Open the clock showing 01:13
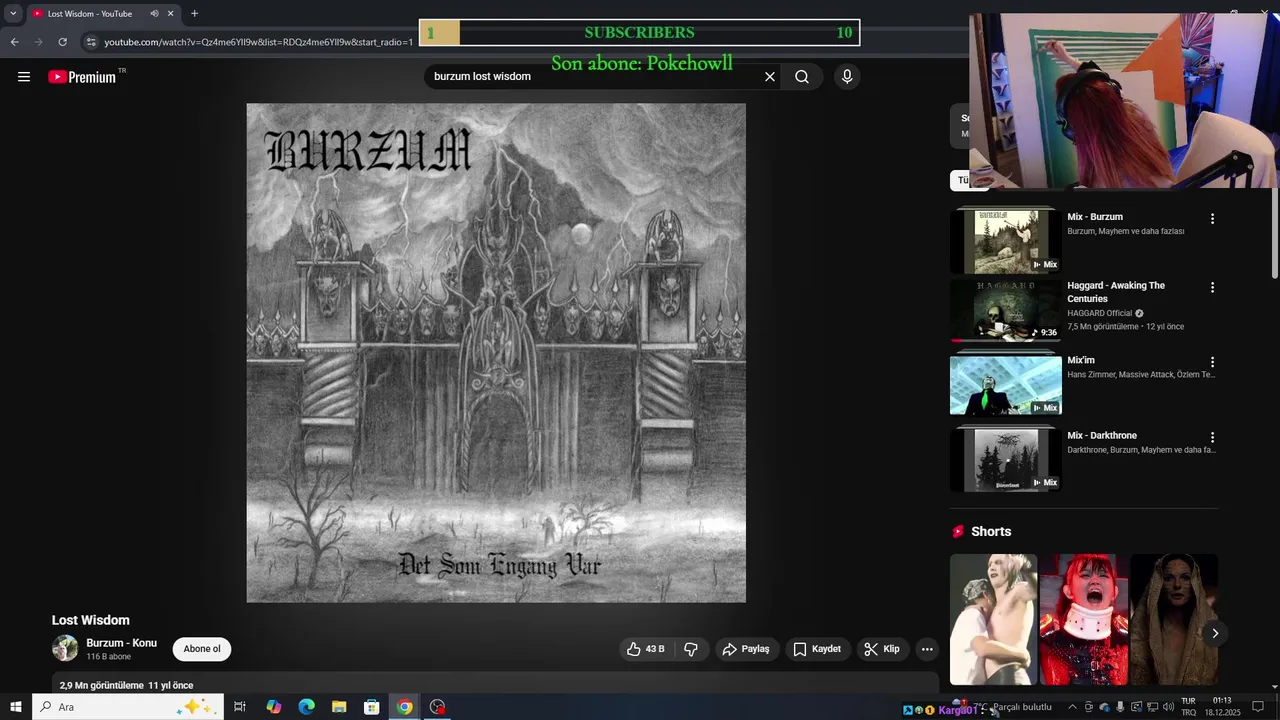1280x720 pixels. pyautogui.click(x=1222, y=707)
